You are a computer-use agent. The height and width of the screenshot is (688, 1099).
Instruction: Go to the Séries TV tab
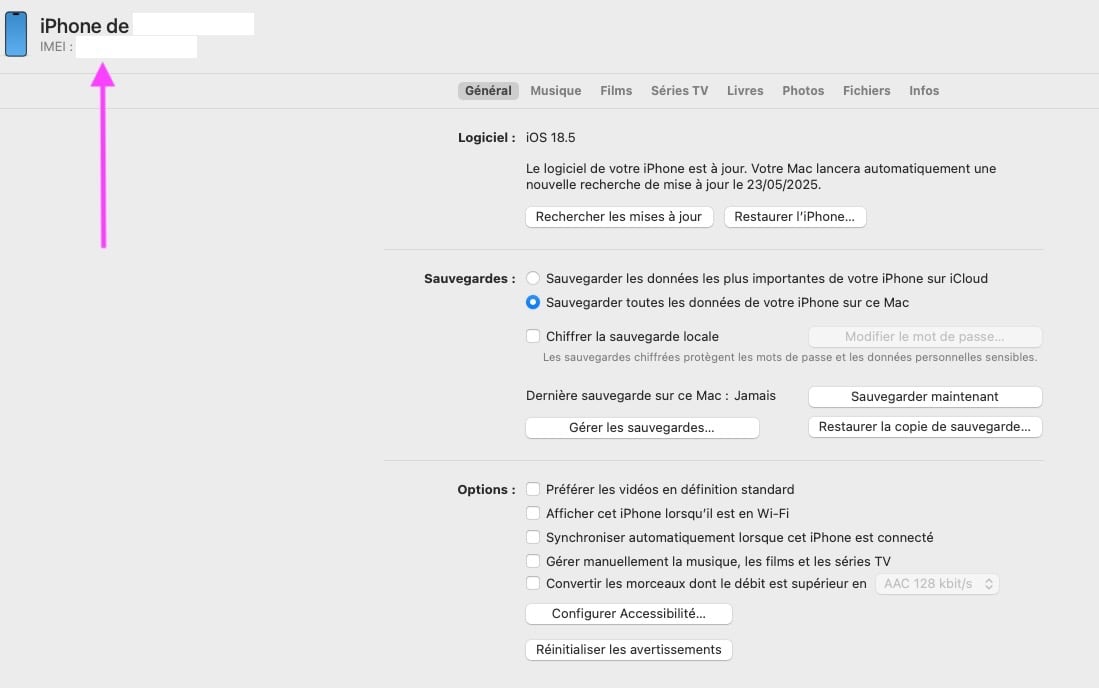click(x=679, y=90)
